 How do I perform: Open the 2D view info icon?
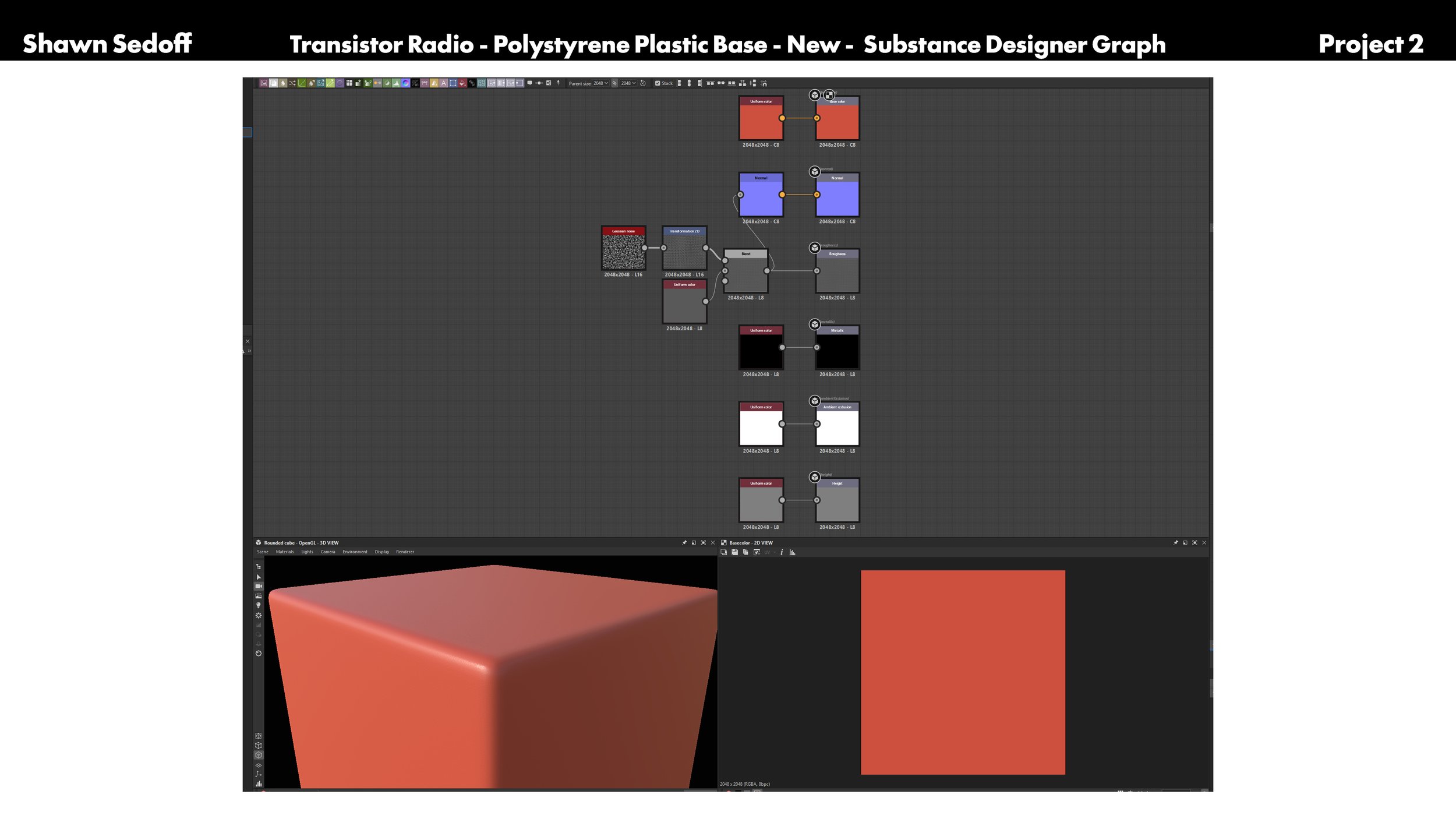pyautogui.click(x=782, y=552)
